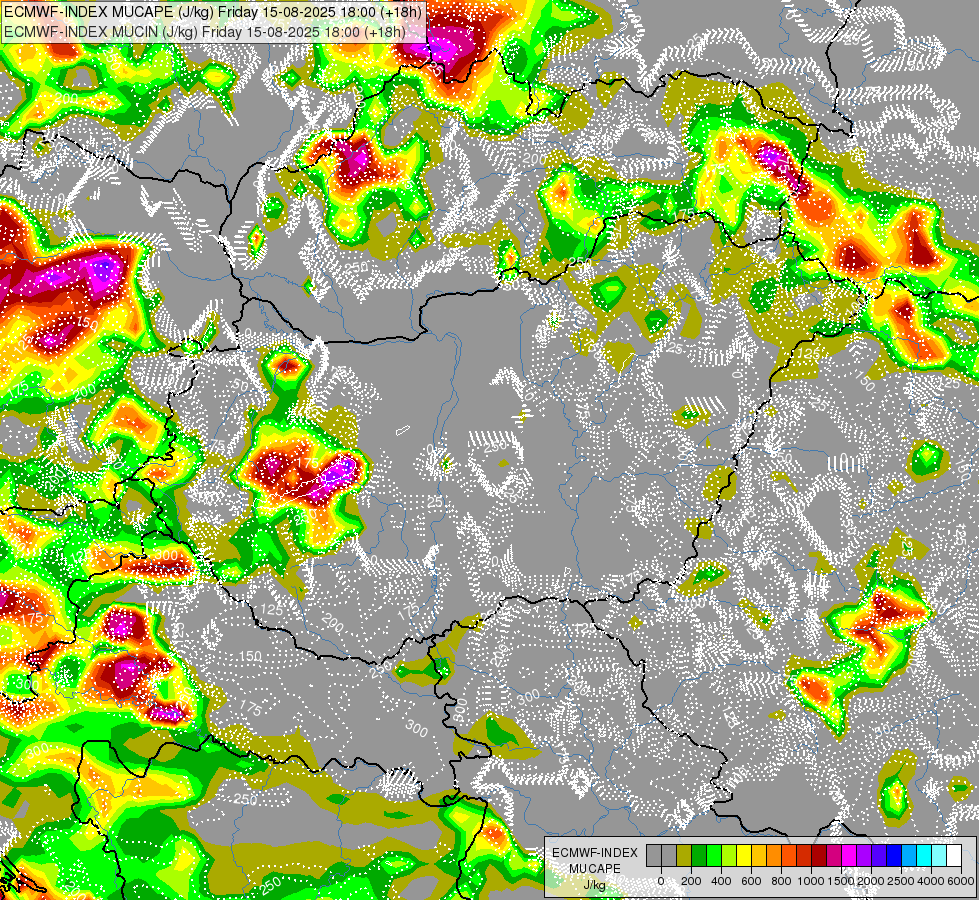Select the purple legend swatch
979x900 pixels.
point(865,855)
